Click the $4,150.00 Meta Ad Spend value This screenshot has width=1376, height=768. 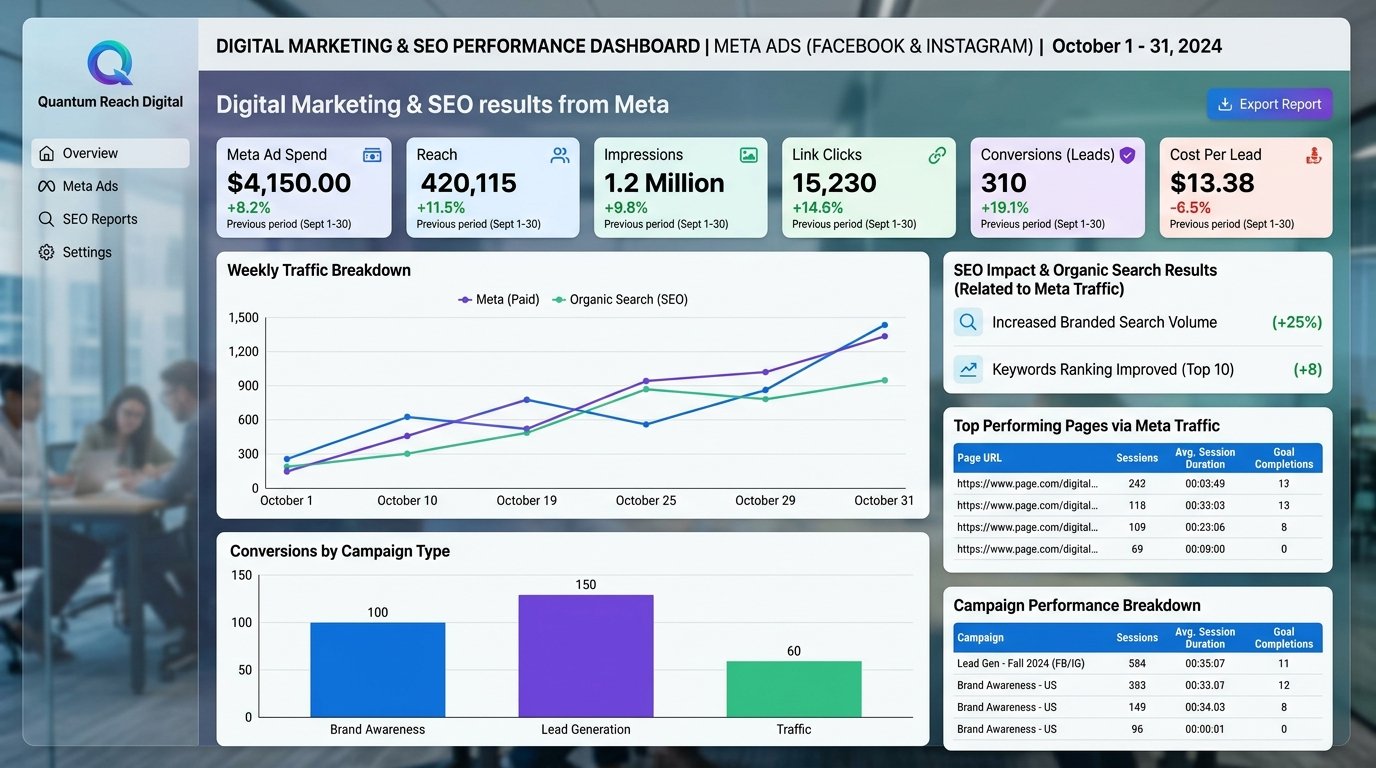289,183
